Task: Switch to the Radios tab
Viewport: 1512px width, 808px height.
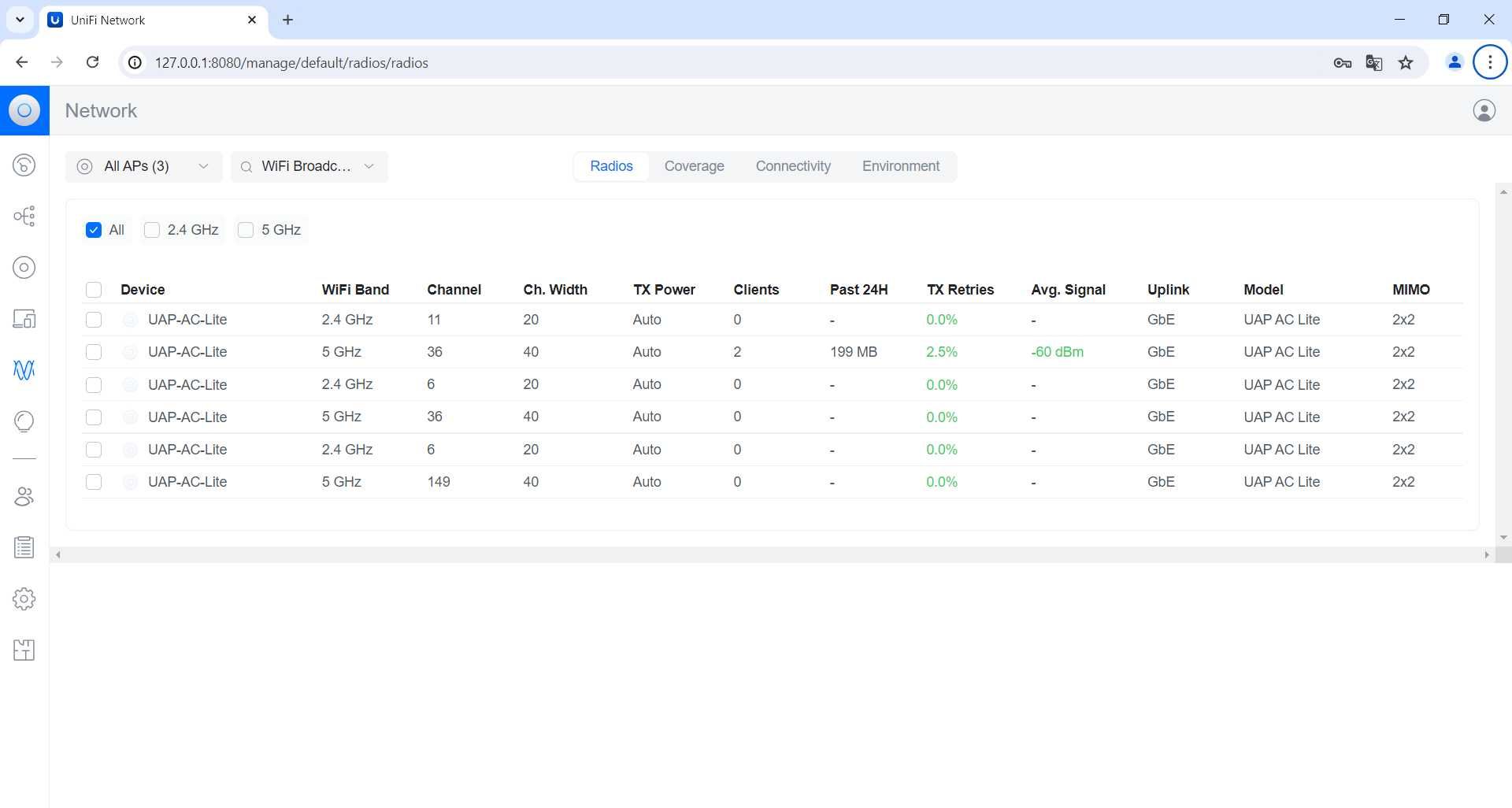Action: [x=611, y=166]
